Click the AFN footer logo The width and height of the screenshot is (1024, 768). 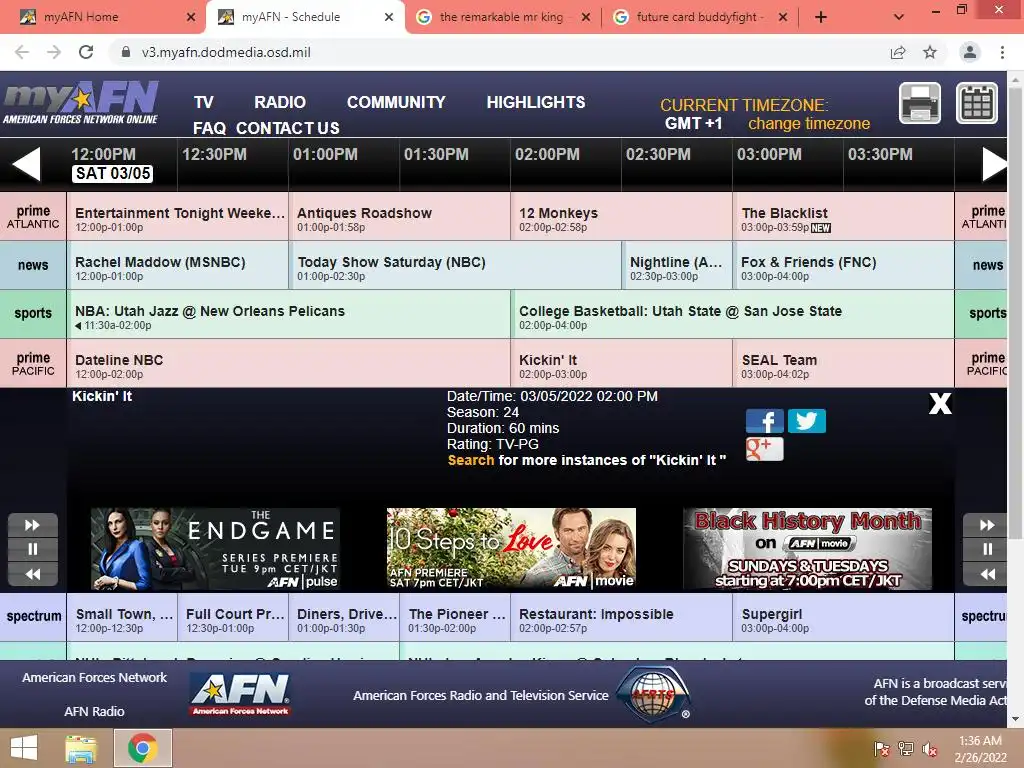click(x=240, y=694)
